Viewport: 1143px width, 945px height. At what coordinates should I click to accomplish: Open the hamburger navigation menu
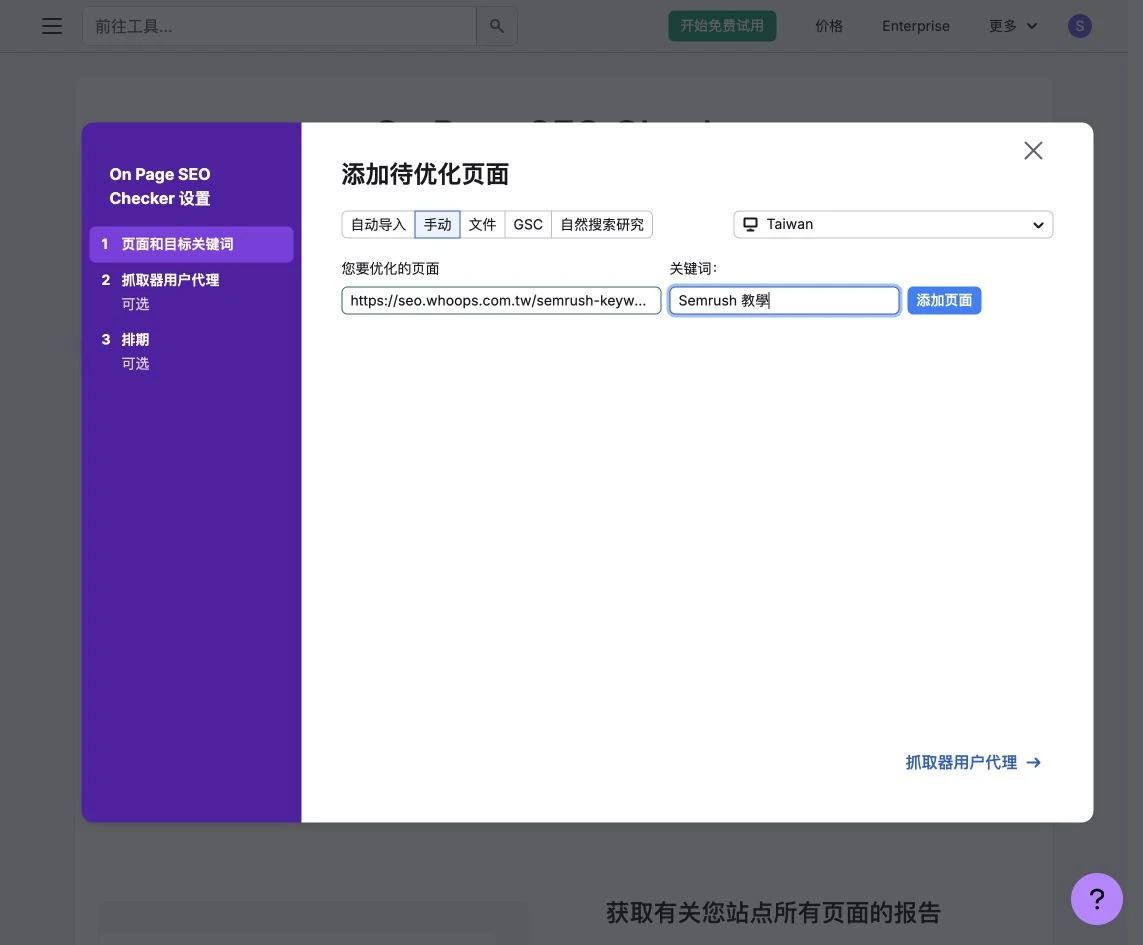point(52,26)
